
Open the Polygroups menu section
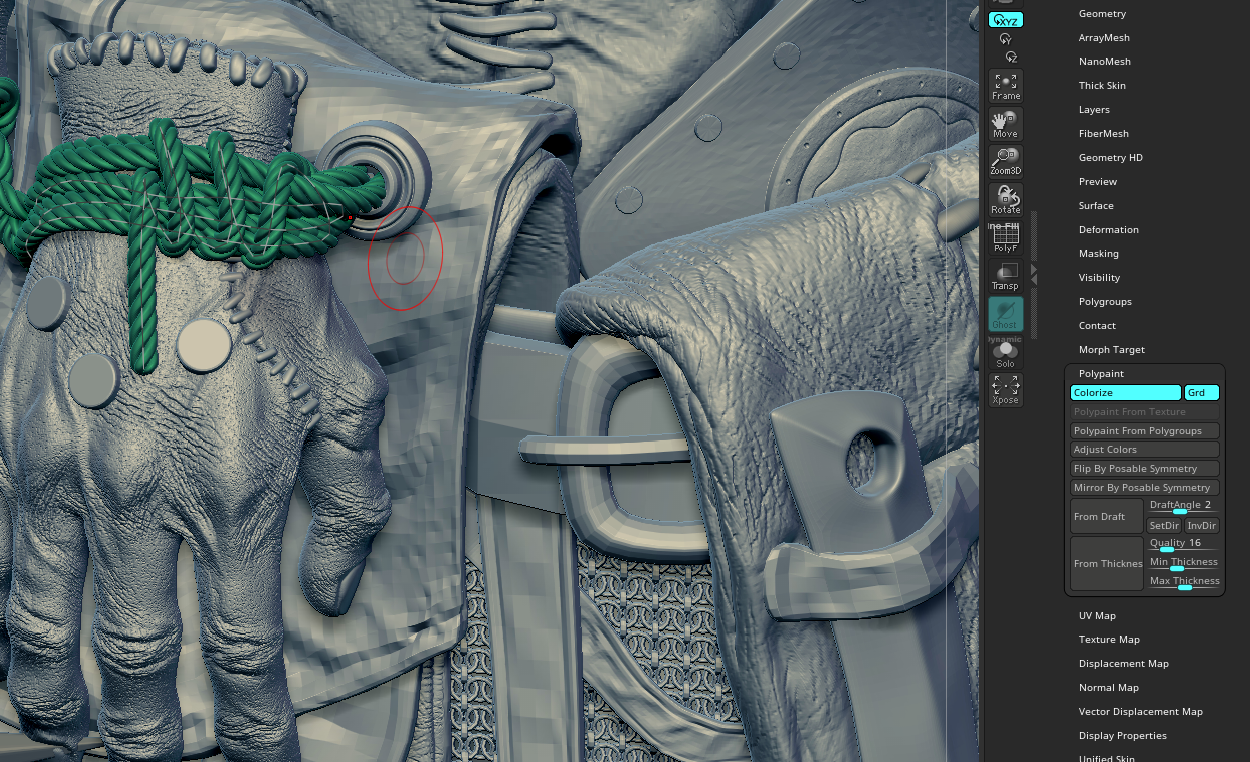[1105, 302]
